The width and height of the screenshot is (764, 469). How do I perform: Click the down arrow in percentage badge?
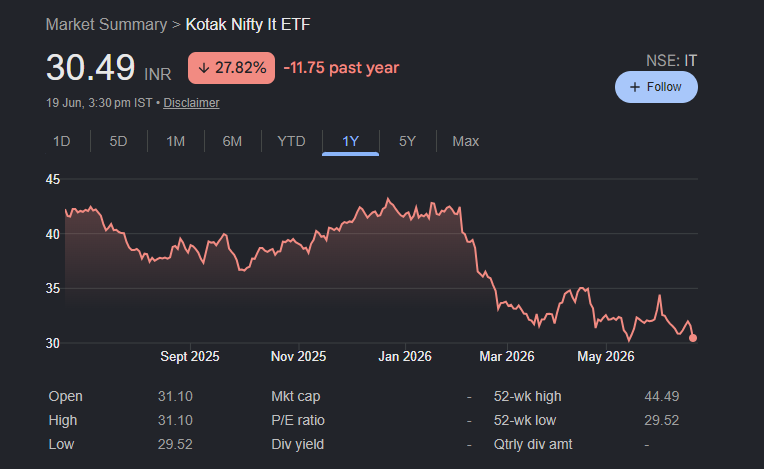(204, 68)
